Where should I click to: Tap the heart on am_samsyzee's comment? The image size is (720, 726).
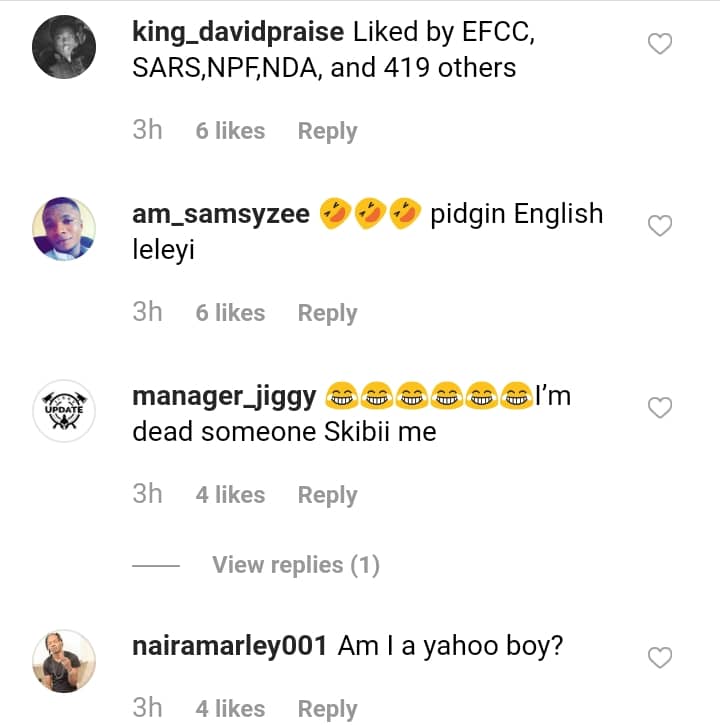click(x=660, y=226)
